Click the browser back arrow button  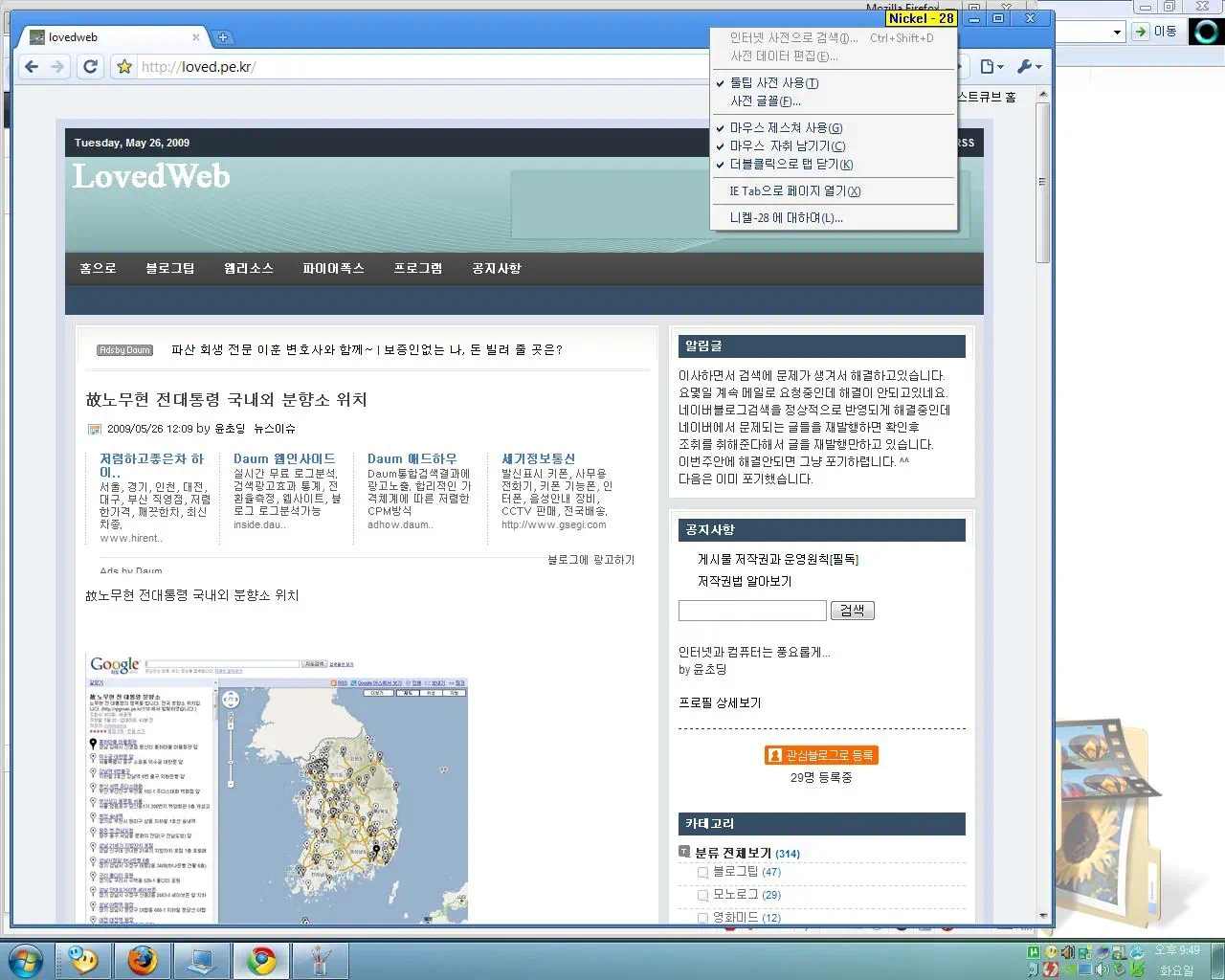pos(32,67)
